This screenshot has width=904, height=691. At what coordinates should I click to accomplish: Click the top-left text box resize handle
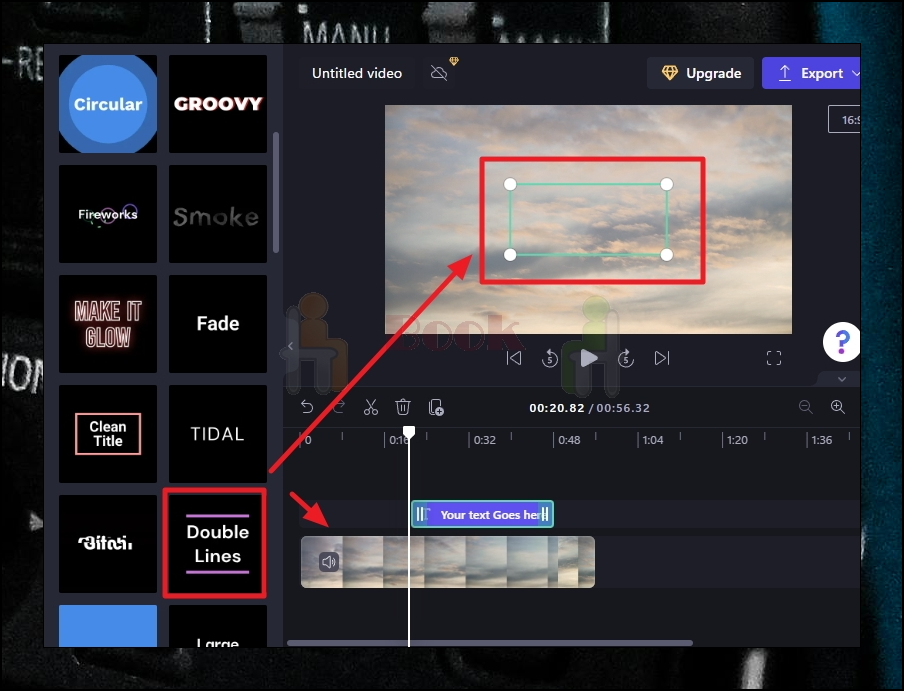point(510,184)
